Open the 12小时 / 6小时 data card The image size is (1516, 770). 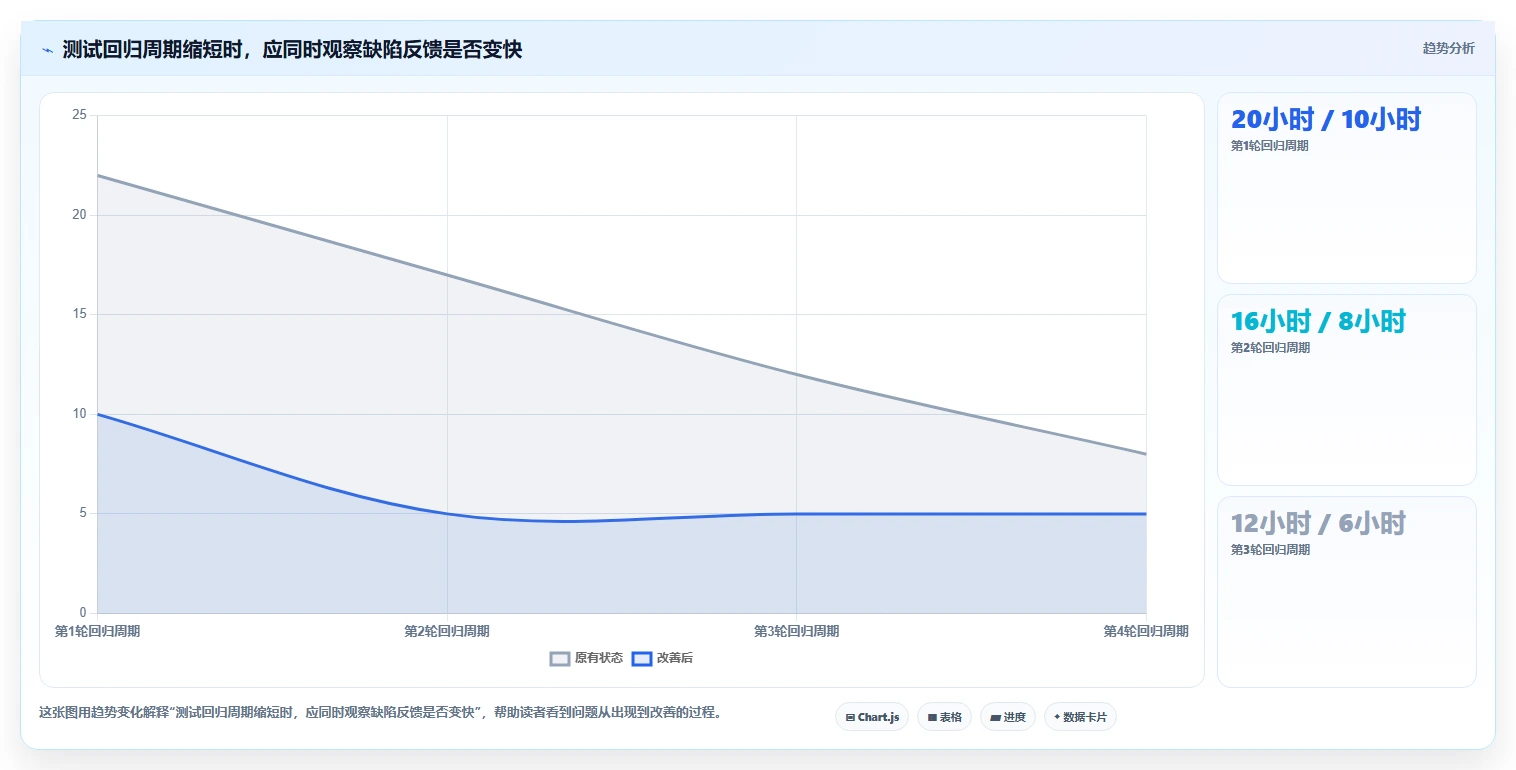[1346, 592]
